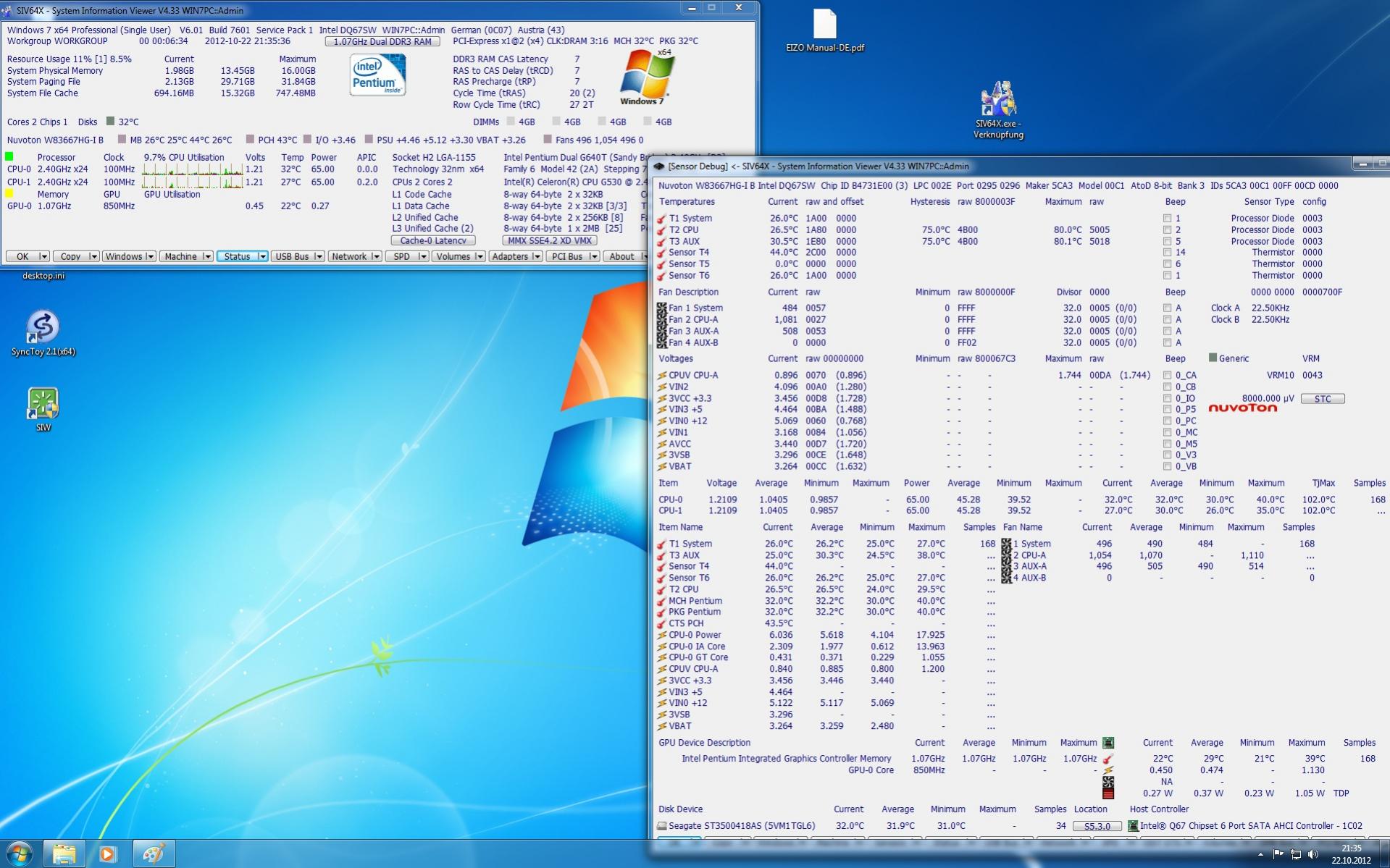Enable the 0_VB voltage beep checkbox
The image size is (1390, 868).
1167,467
